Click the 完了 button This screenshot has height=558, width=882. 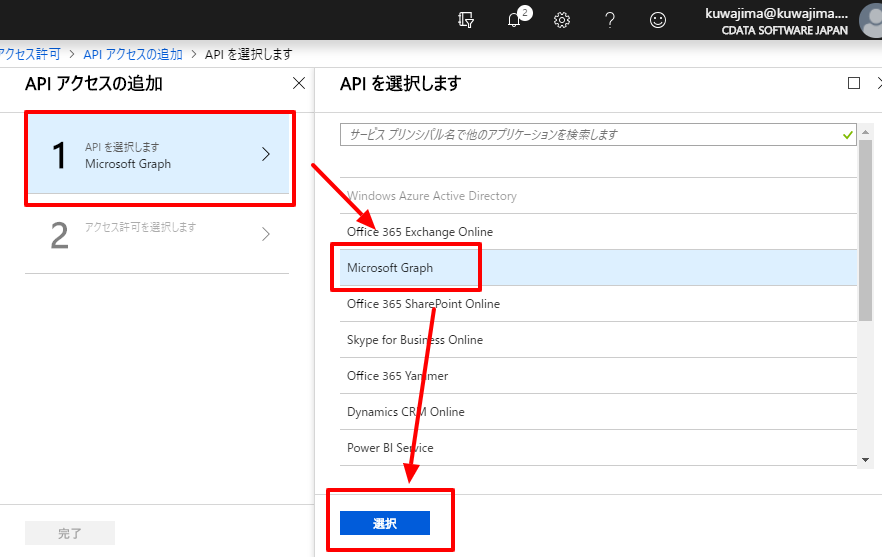click(x=70, y=533)
